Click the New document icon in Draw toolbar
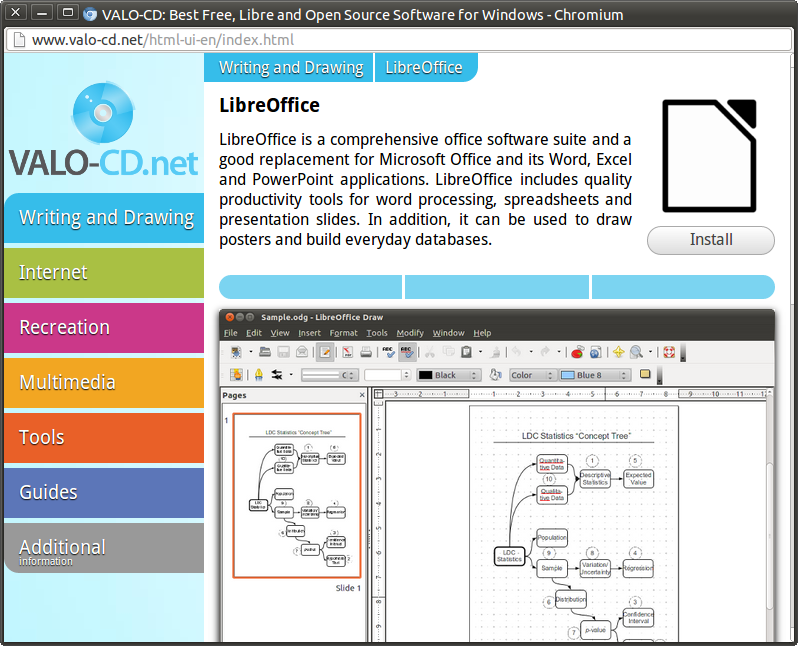Screen dimensions: 798x646 (236, 352)
